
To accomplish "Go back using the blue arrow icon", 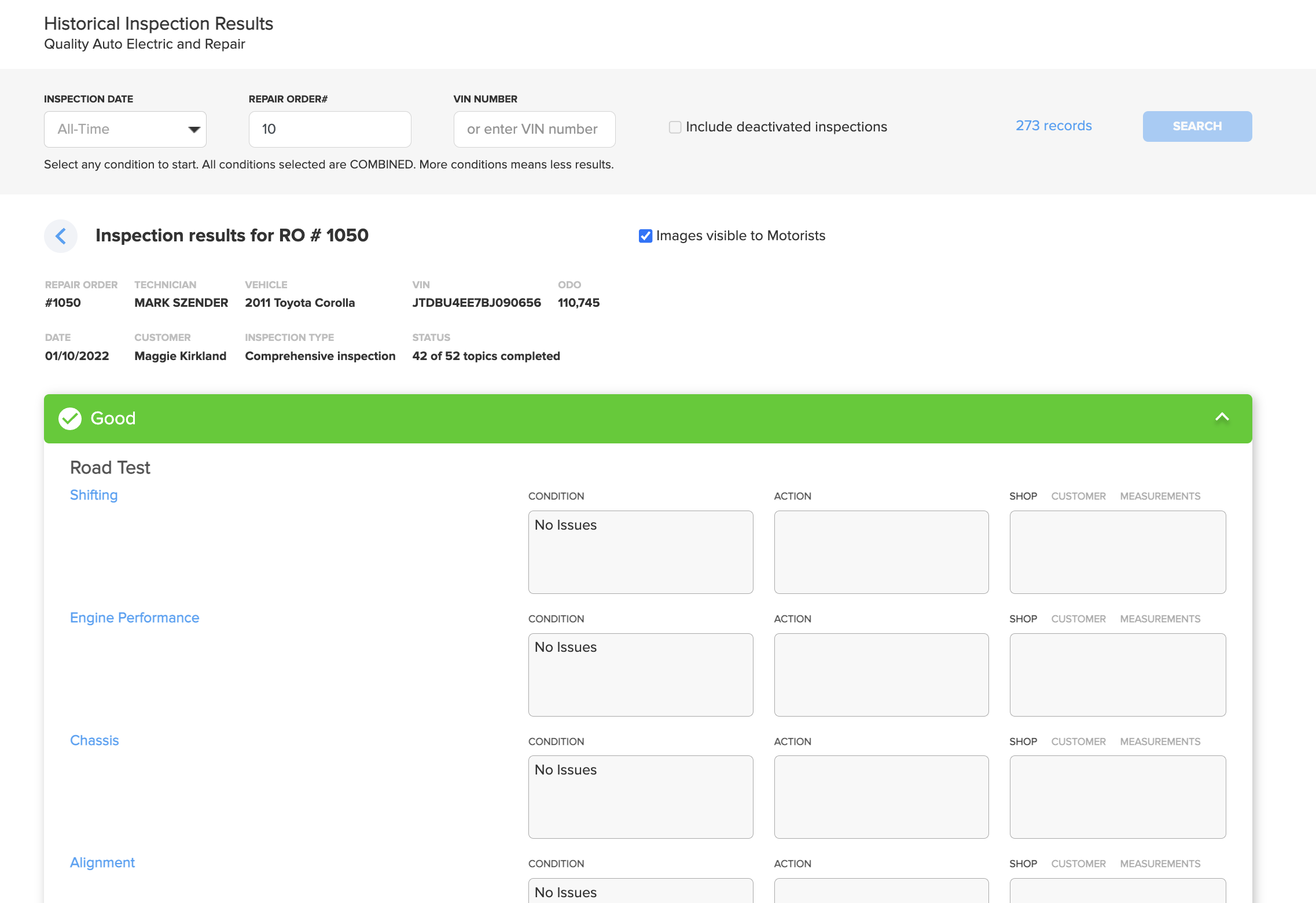I will click(x=61, y=236).
